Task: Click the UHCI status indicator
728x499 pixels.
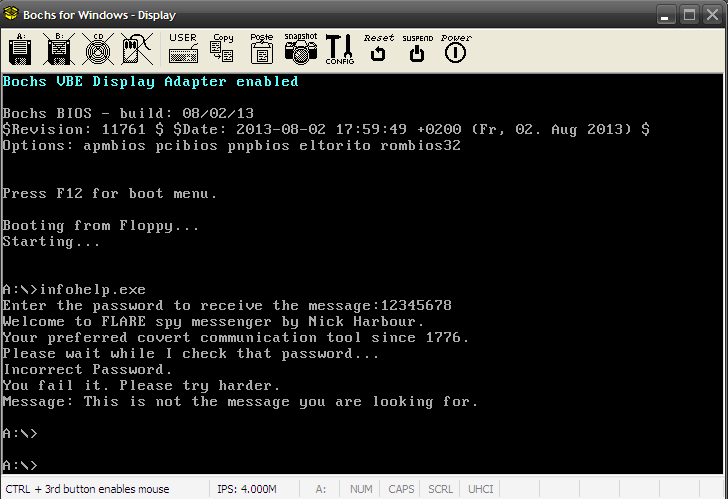Action: 481,489
